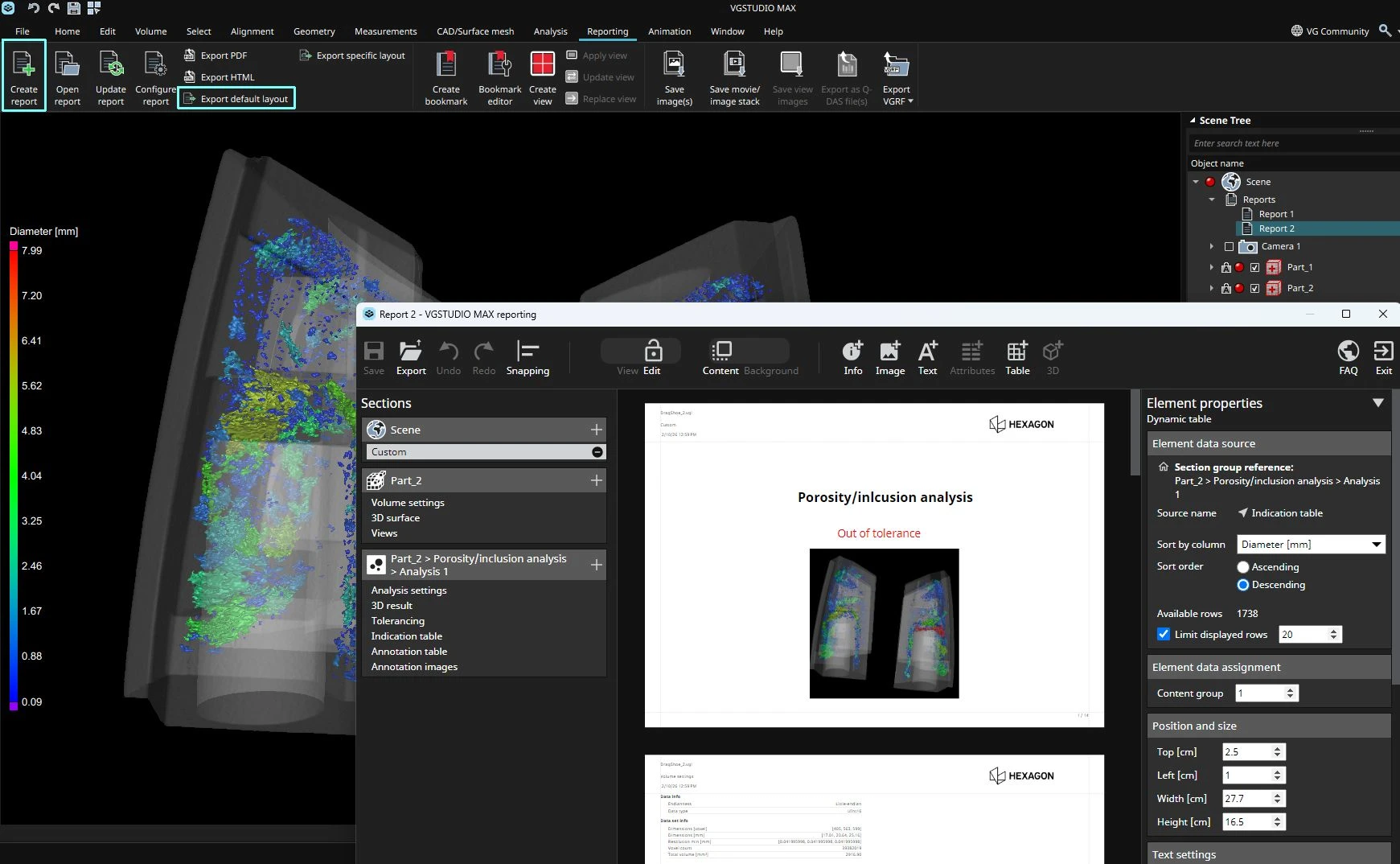Open the Analysis menu
This screenshot has height=864, width=1400.
point(550,31)
